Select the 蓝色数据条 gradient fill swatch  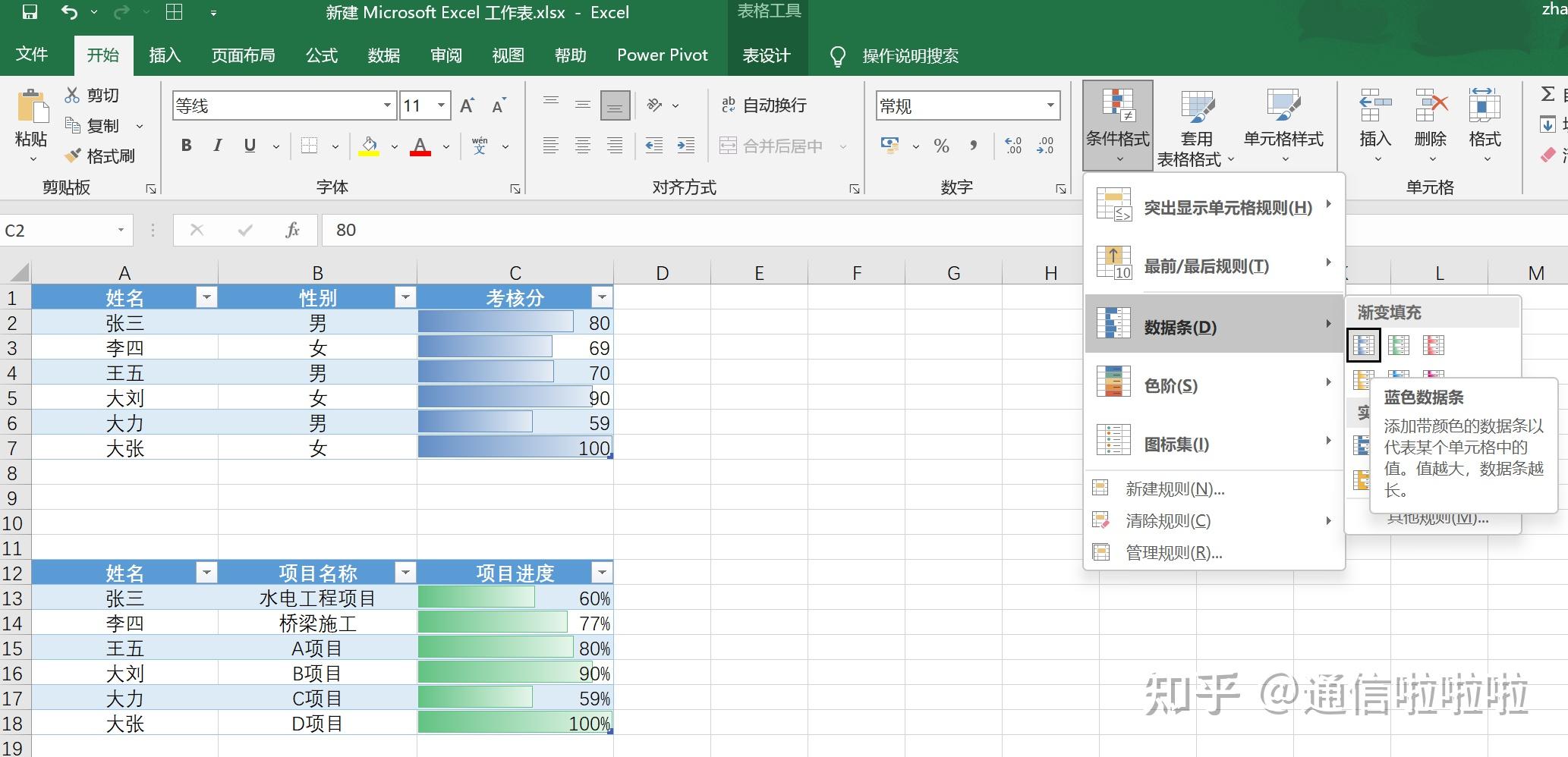tap(1364, 345)
